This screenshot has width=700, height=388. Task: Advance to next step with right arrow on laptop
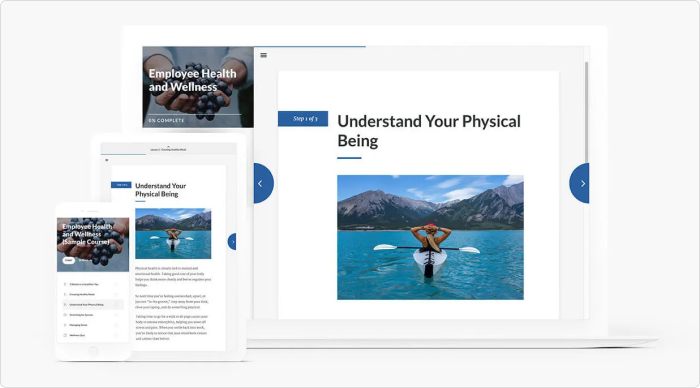click(579, 183)
